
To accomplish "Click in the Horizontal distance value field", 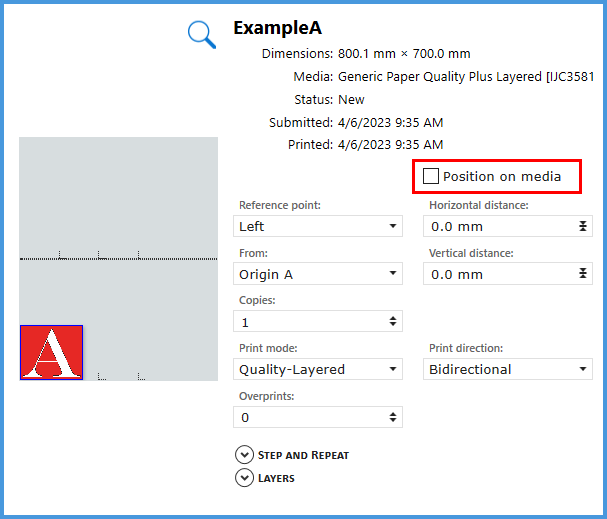I will coord(495,227).
